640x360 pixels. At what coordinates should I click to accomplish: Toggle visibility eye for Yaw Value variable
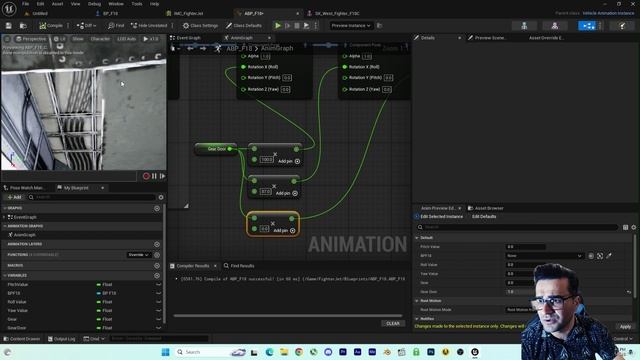point(158,311)
